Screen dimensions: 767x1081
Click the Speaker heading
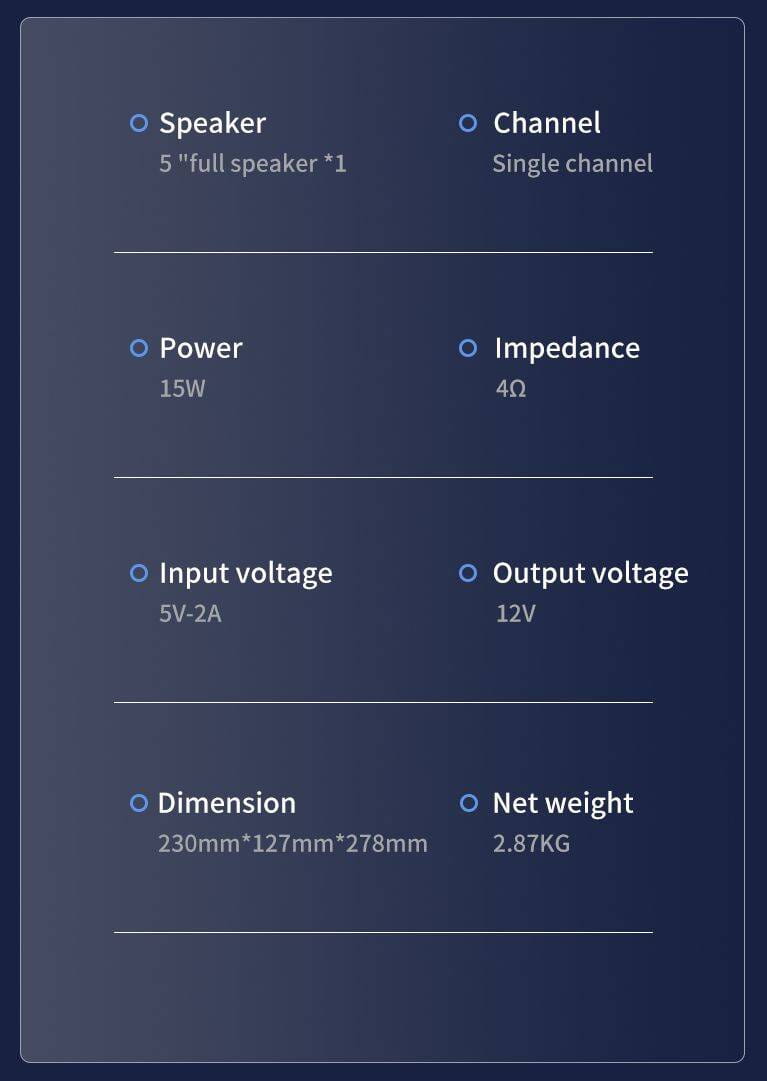[212, 123]
